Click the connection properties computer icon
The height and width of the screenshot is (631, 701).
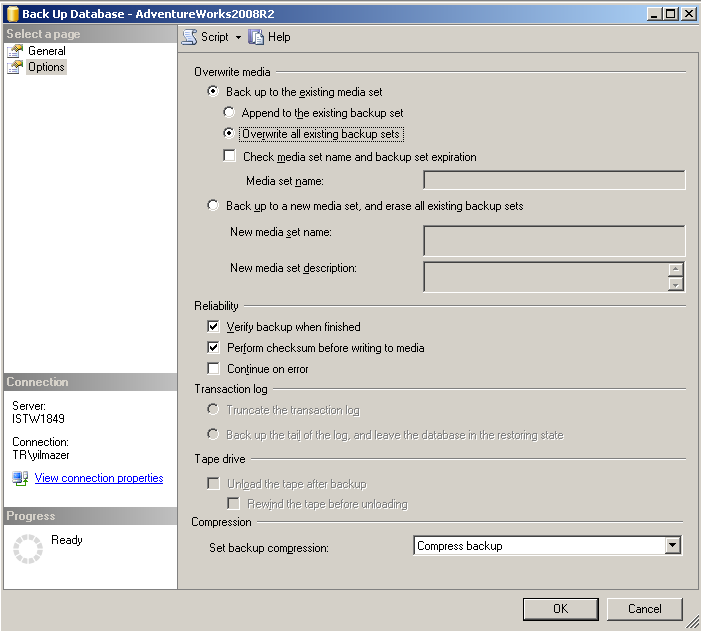click(20, 479)
